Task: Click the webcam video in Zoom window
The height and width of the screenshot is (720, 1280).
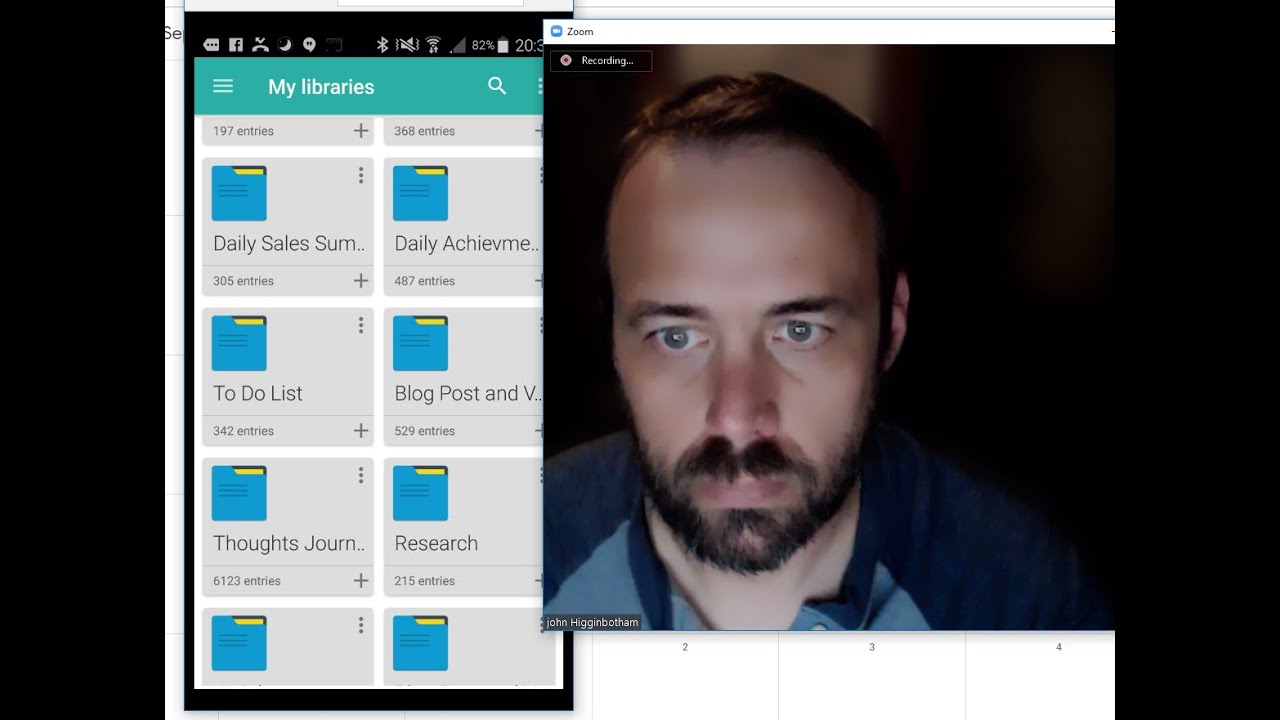Action: tap(829, 337)
